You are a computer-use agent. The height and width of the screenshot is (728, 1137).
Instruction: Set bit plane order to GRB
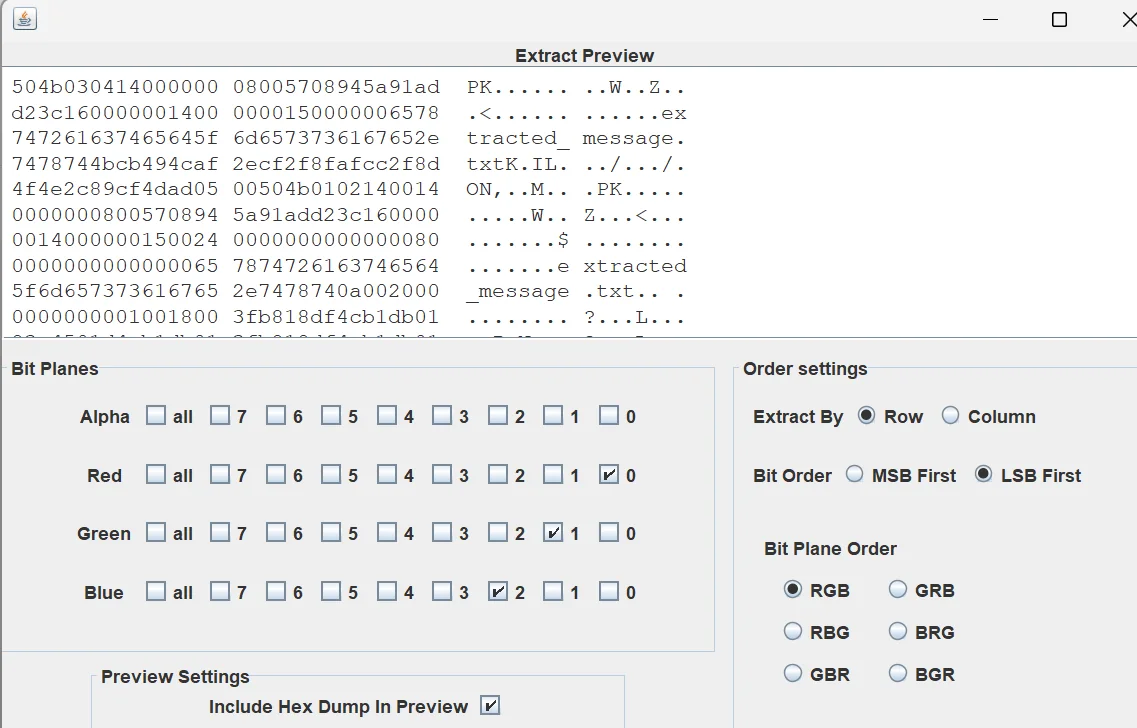click(x=898, y=590)
